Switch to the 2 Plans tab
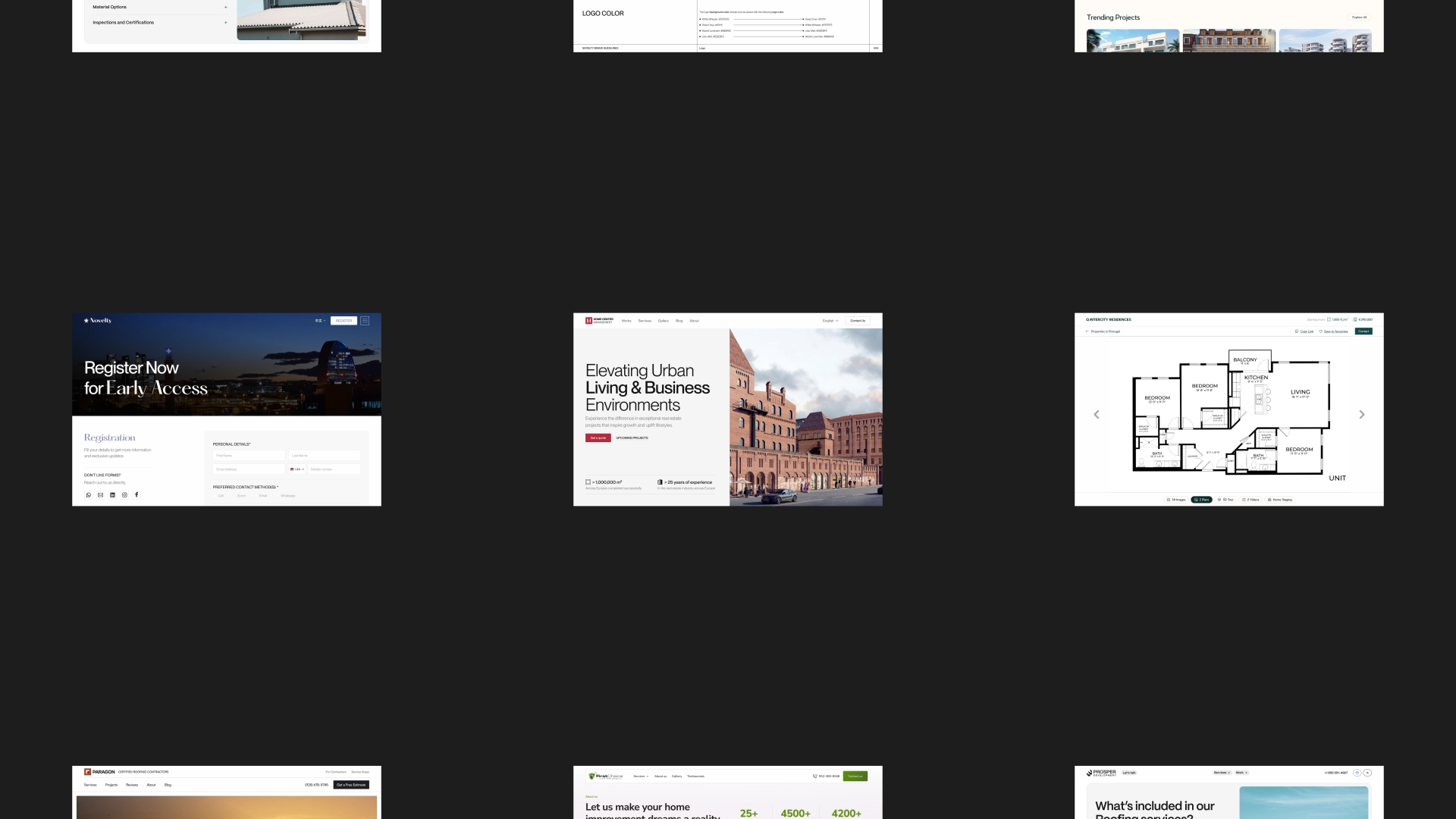This screenshot has height=819, width=1456. coord(1202,500)
